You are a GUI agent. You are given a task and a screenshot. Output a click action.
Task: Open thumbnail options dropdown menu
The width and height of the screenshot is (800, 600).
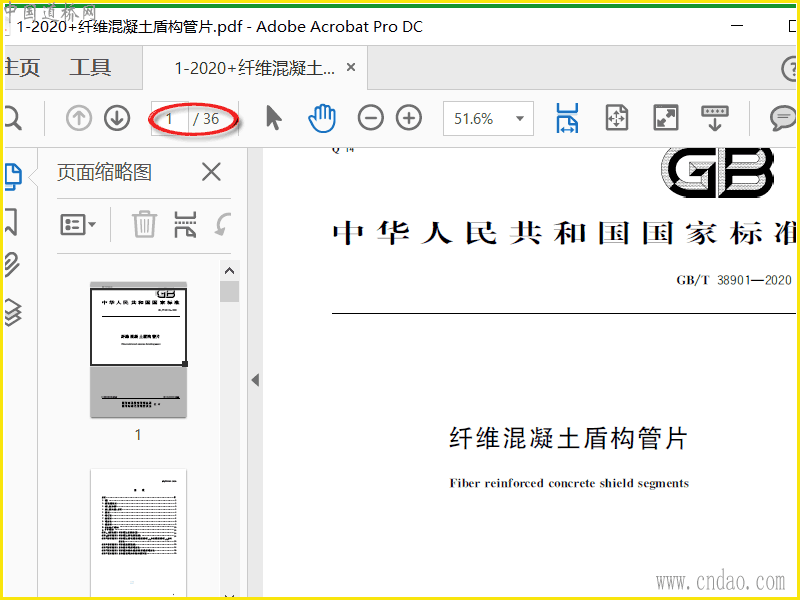[78, 224]
